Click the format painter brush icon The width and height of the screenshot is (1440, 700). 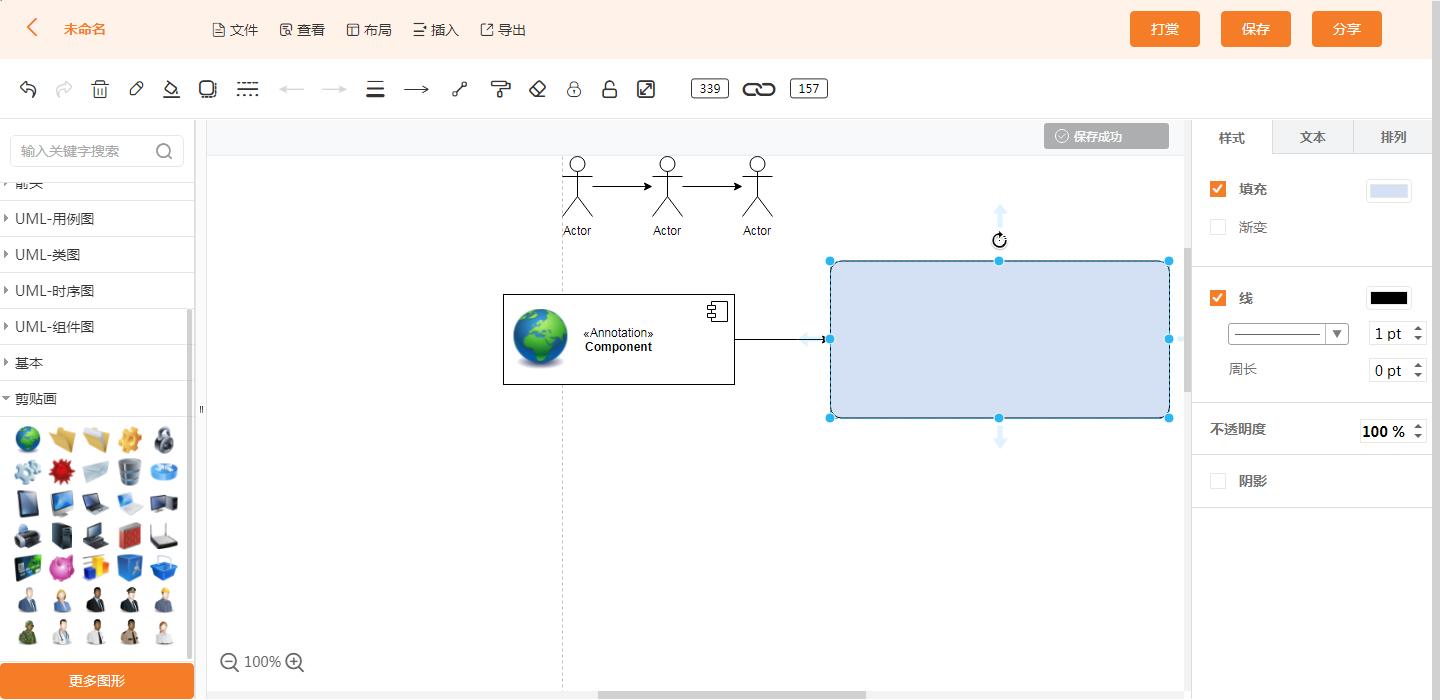[500, 89]
